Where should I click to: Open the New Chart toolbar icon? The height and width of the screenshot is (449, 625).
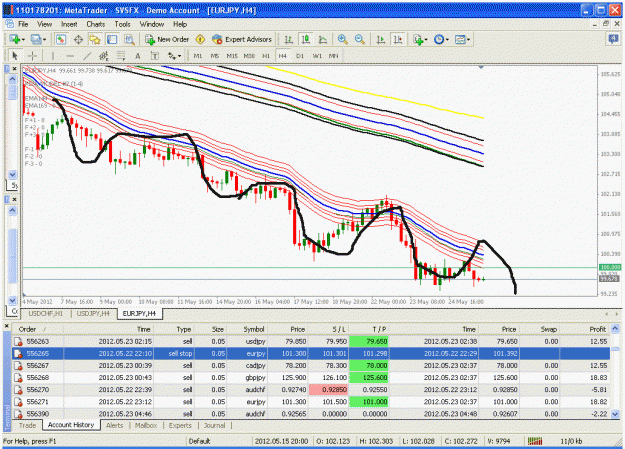16,39
